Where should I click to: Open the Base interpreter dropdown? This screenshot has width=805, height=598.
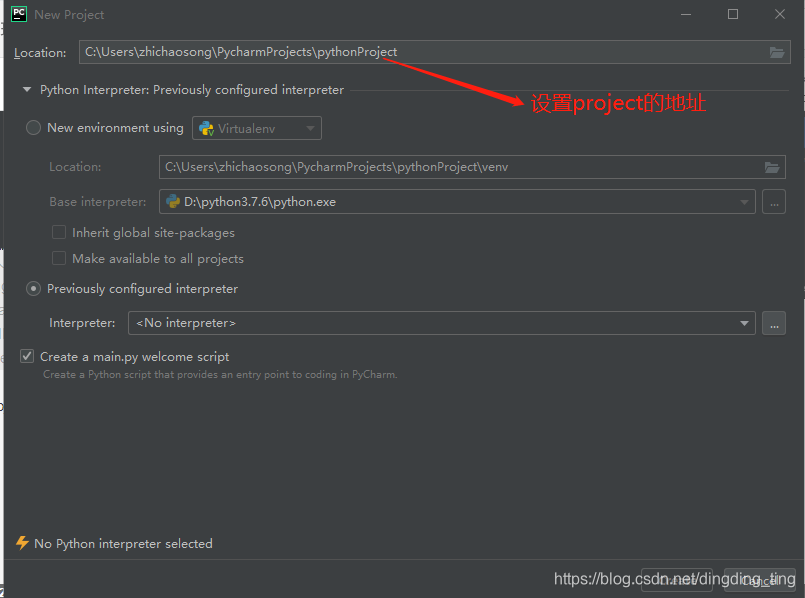click(457, 202)
